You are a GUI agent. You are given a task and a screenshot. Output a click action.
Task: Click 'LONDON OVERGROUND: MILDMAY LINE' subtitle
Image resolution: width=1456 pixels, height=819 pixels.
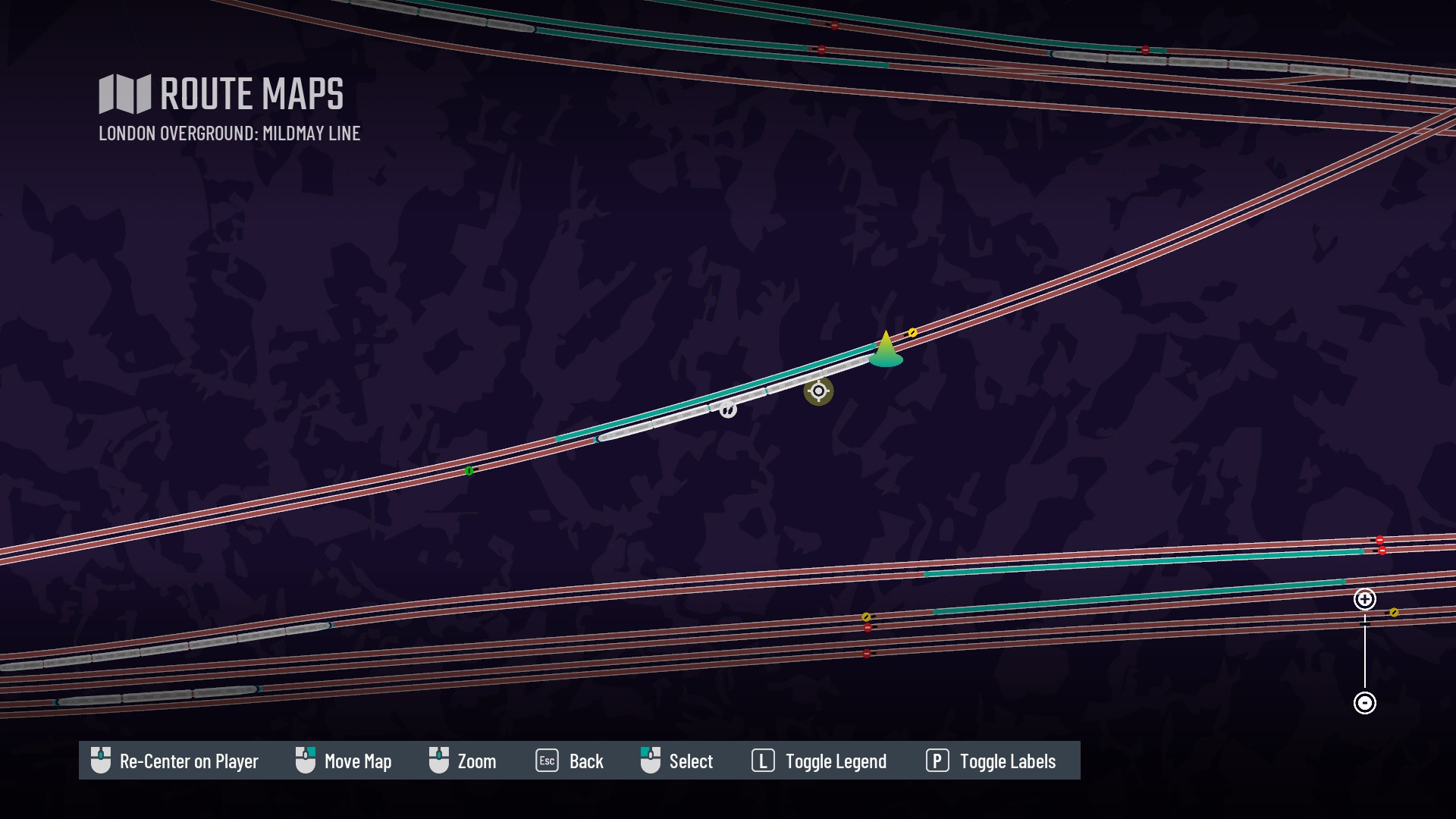(x=229, y=133)
